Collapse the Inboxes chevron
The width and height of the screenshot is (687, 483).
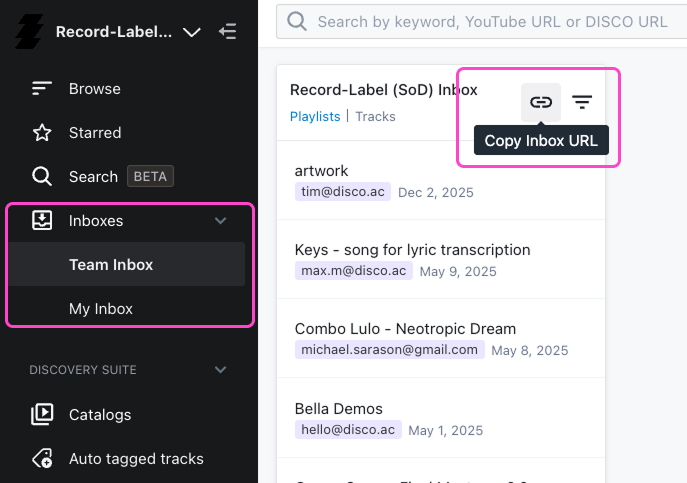221,220
